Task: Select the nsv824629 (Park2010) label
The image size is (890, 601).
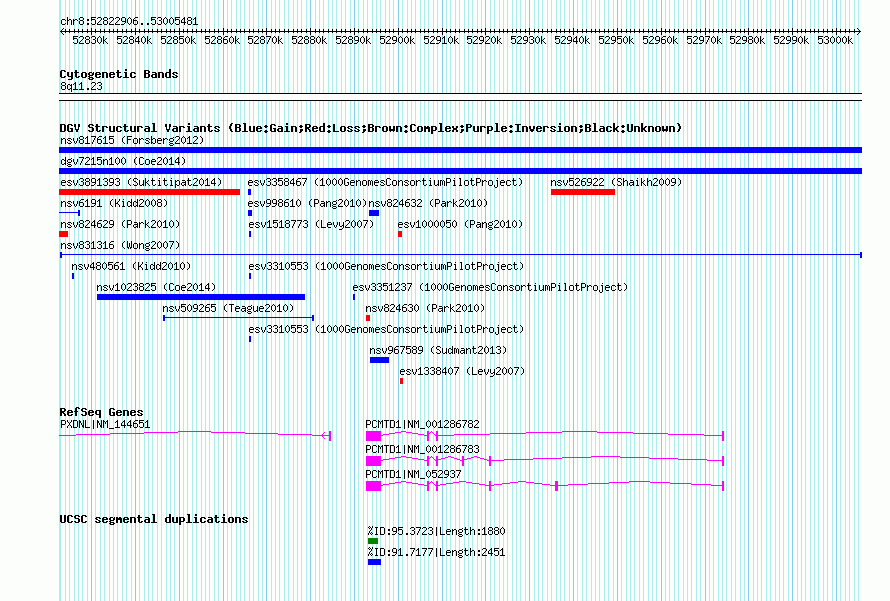Action: click(x=120, y=224)
